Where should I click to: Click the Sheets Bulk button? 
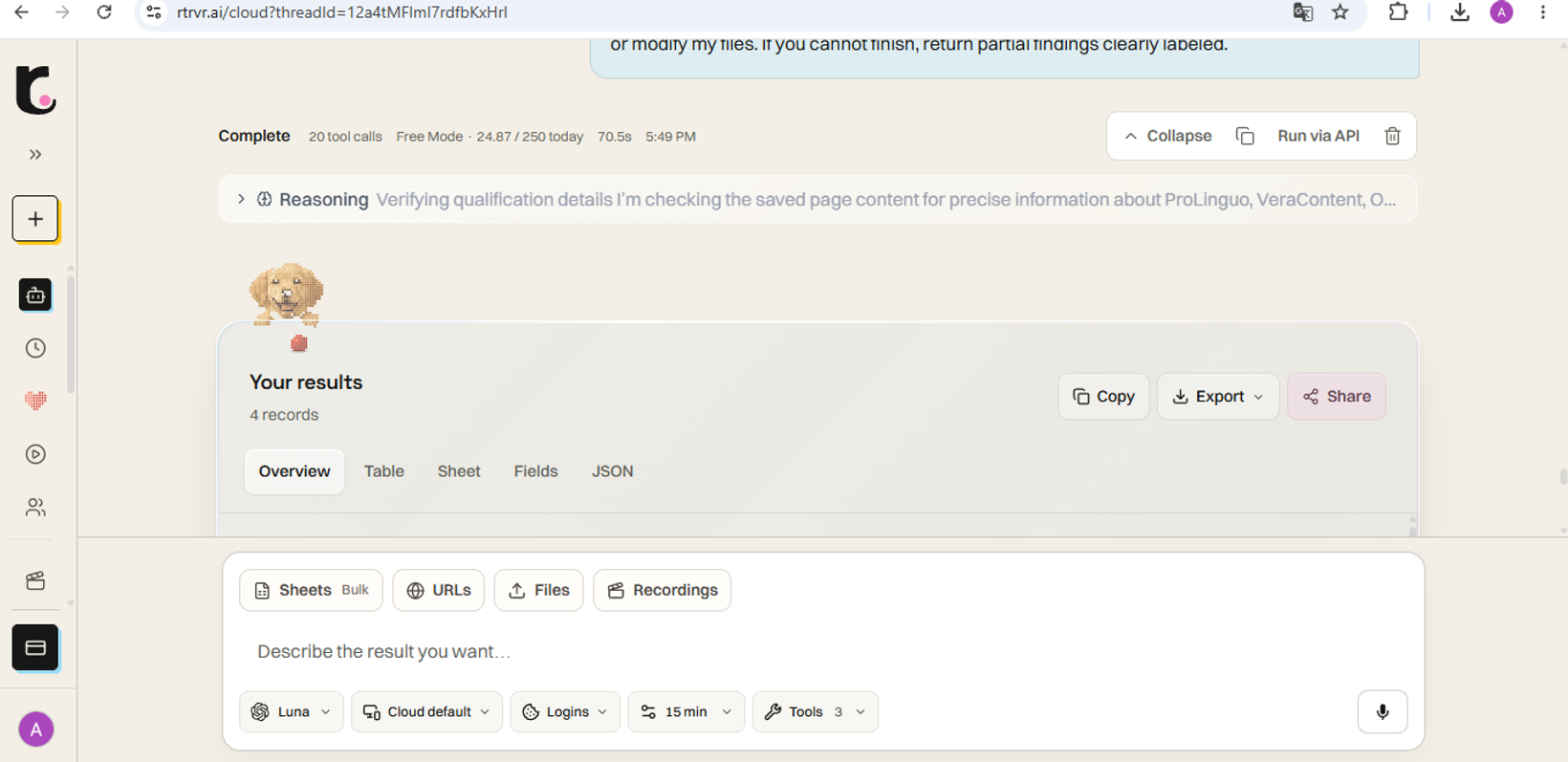pyautogui.click(x=311, y=590)
